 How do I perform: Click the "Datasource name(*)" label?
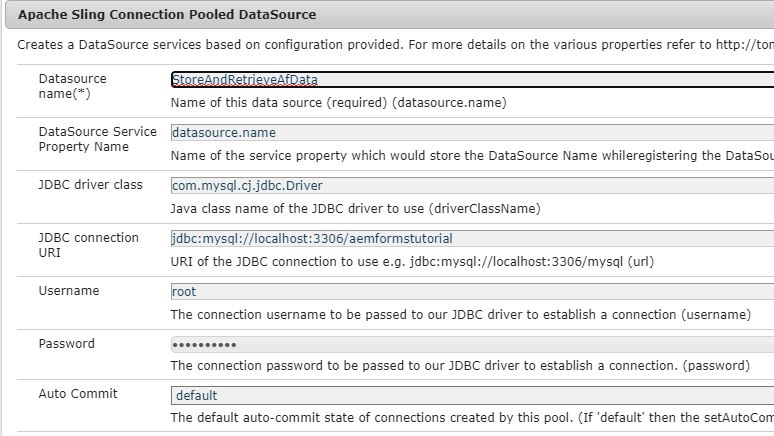[x=72, y=86]
